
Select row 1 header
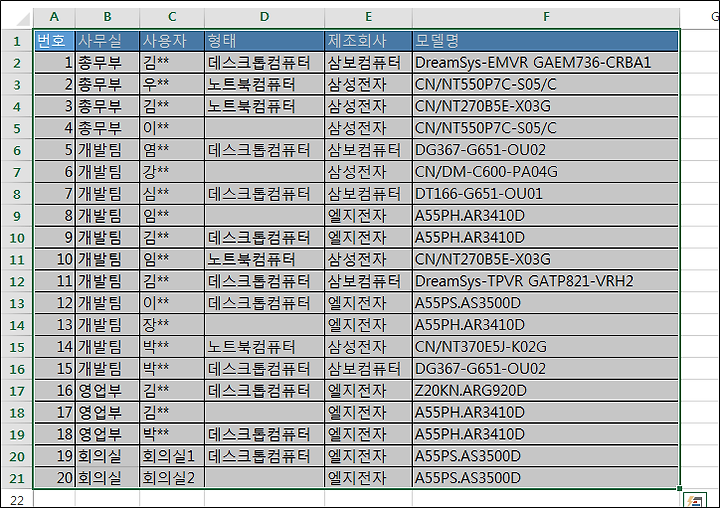pyautogui.click(x=17, y=41)
